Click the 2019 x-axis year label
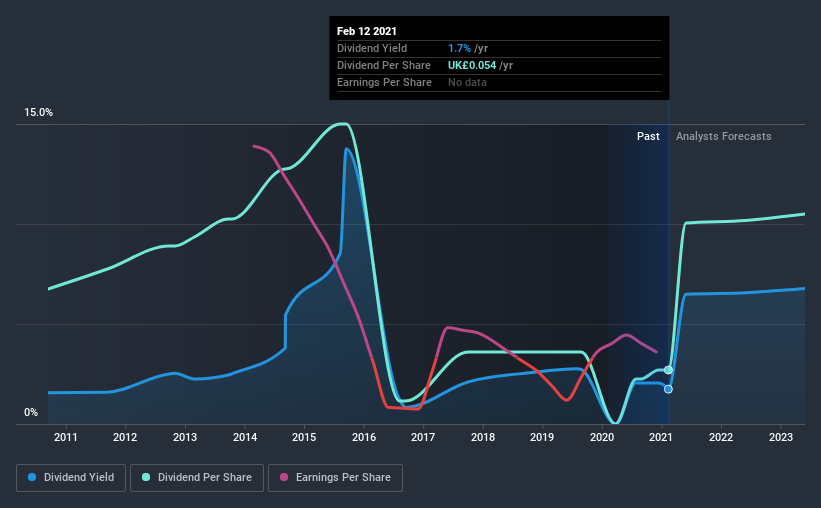The image size is (821, 508). 542,437
